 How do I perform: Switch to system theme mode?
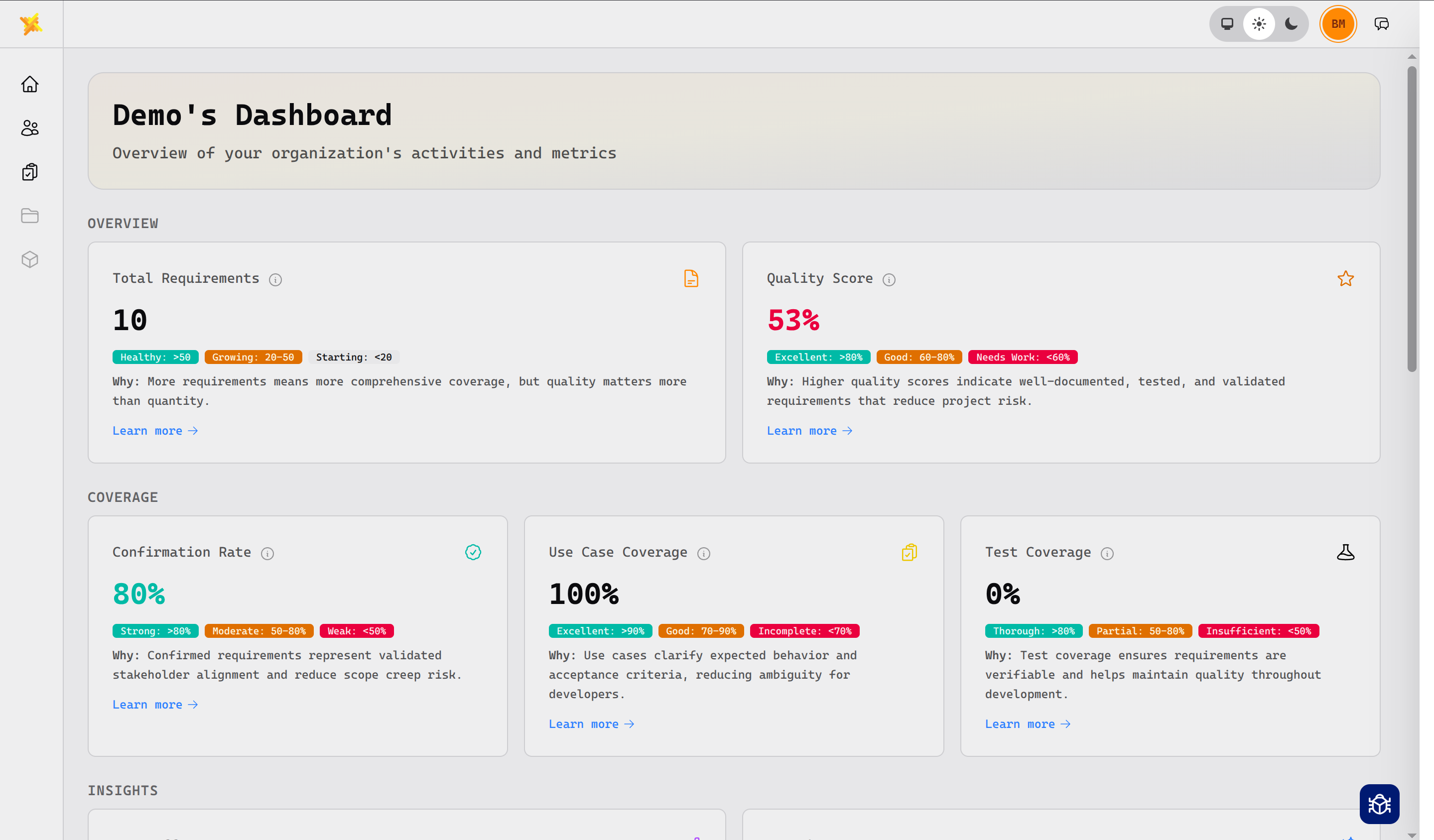1227,24
